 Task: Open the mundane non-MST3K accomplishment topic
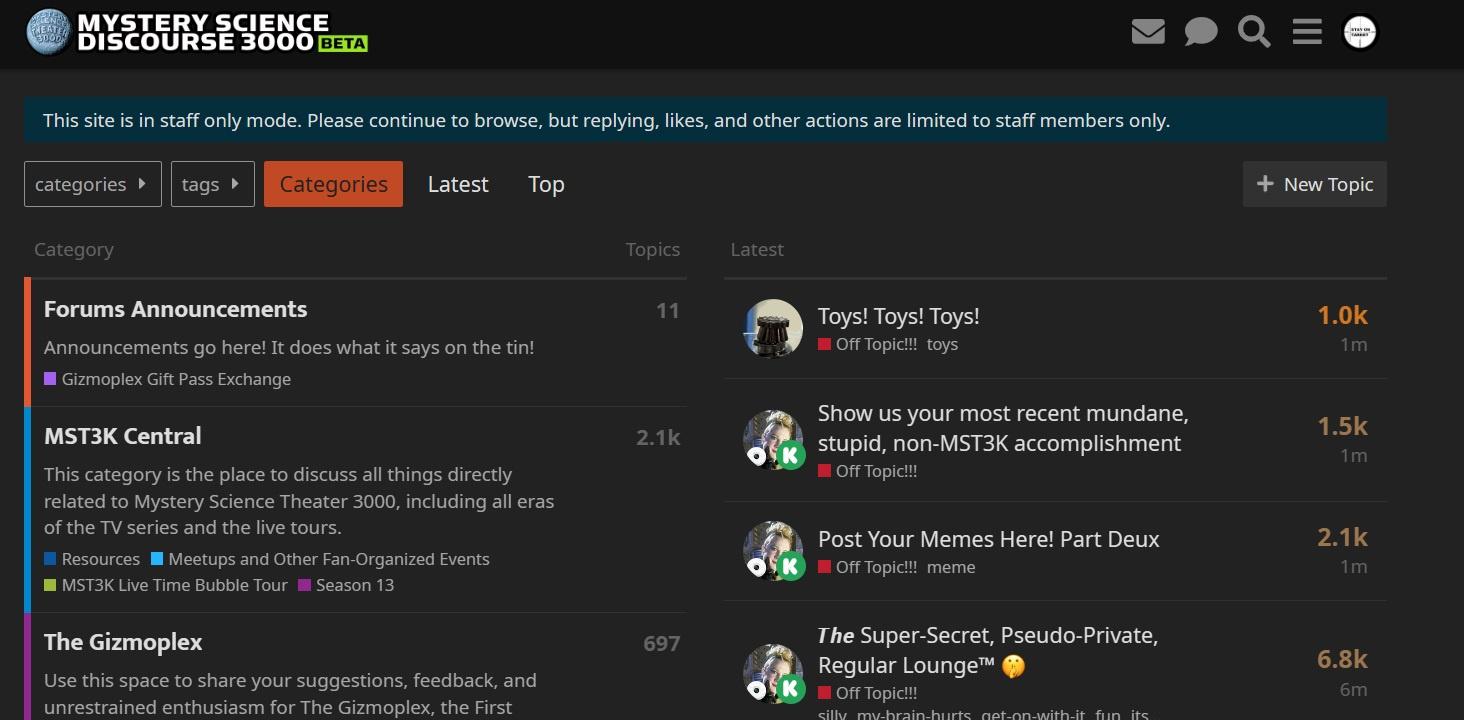coord(1003,428)
